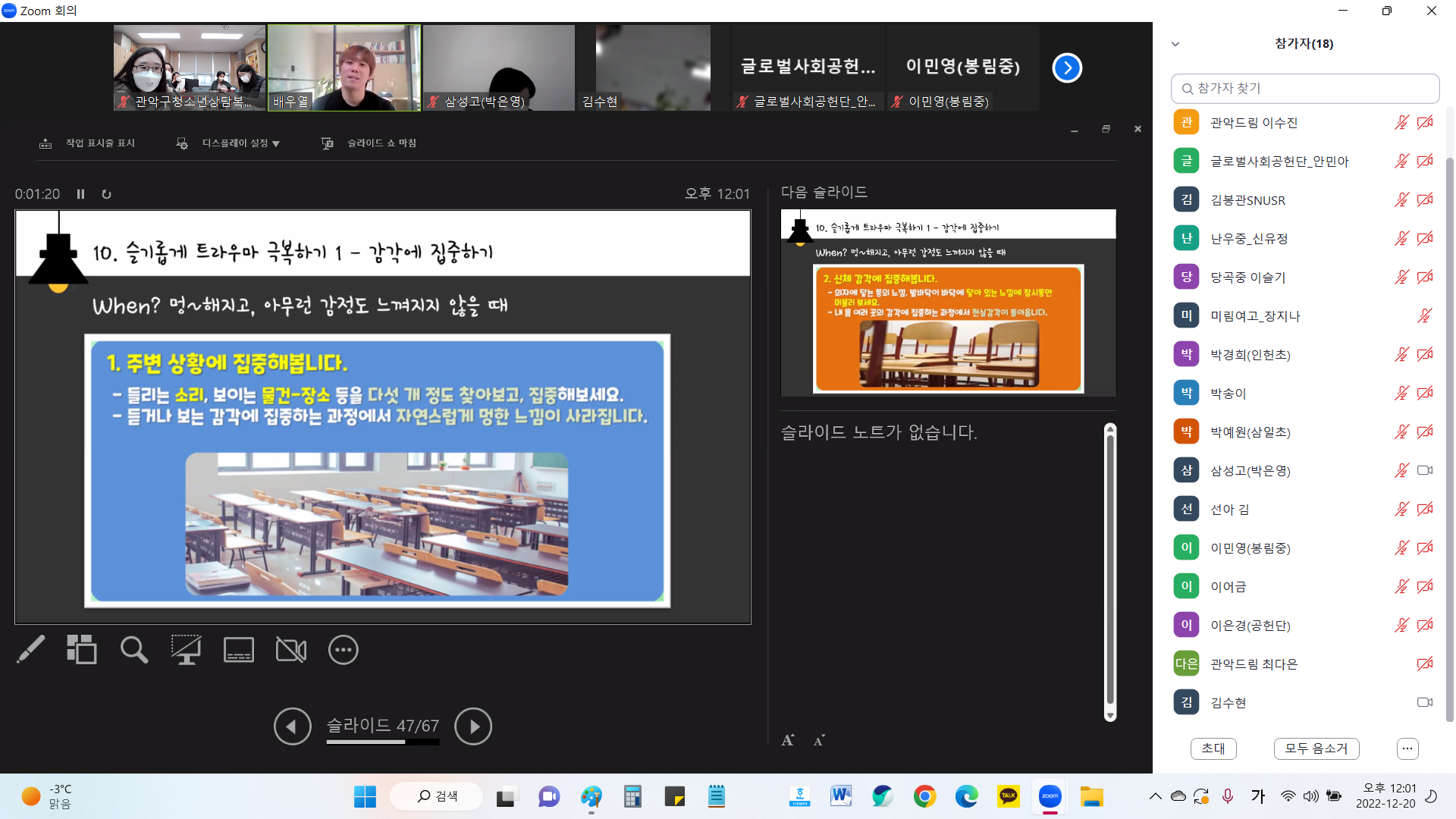
Task: Click the magnifier zoom into slide icon
Action: (134, 650)
